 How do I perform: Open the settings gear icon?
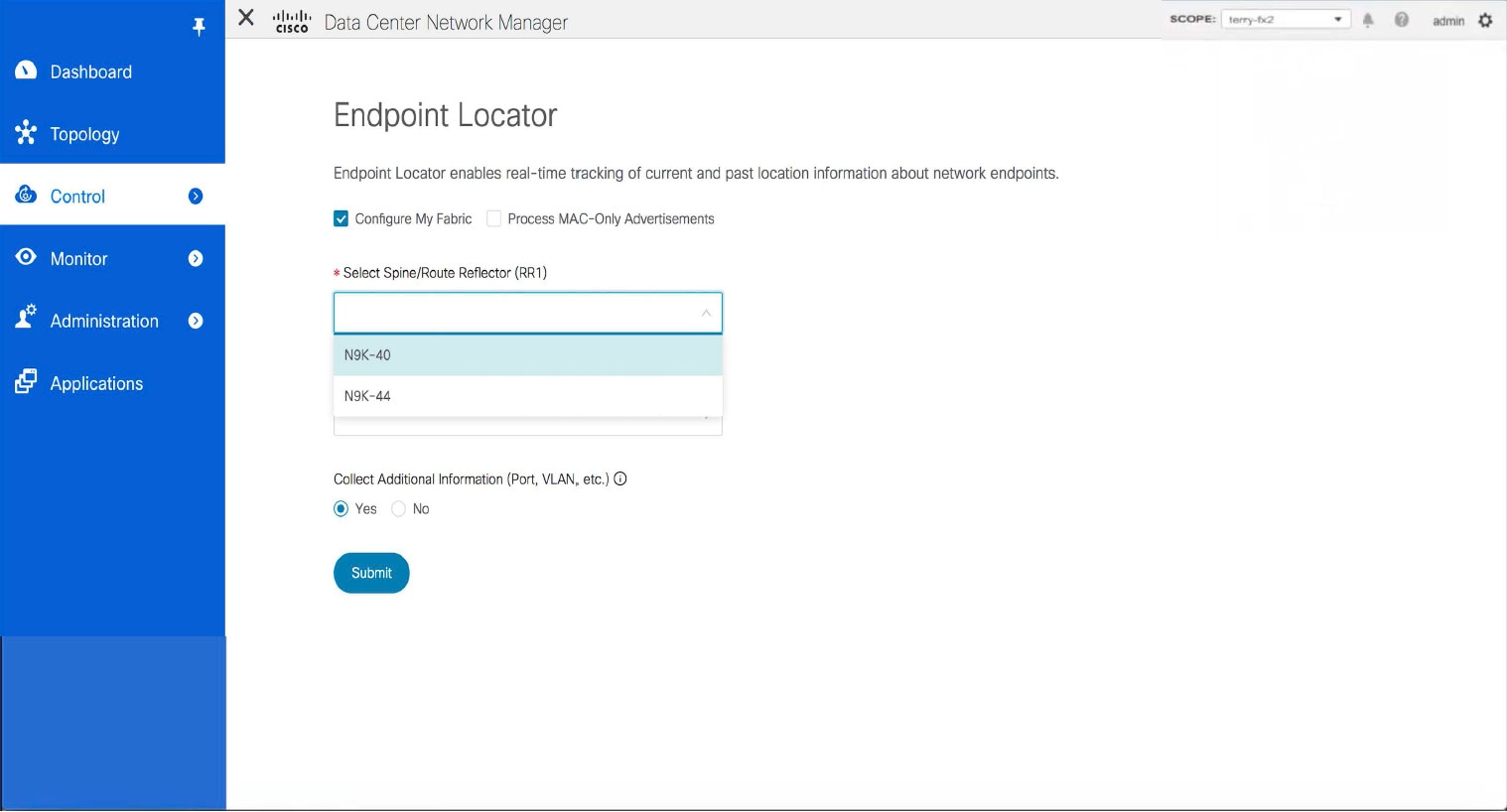click(x=1485, y=20)
